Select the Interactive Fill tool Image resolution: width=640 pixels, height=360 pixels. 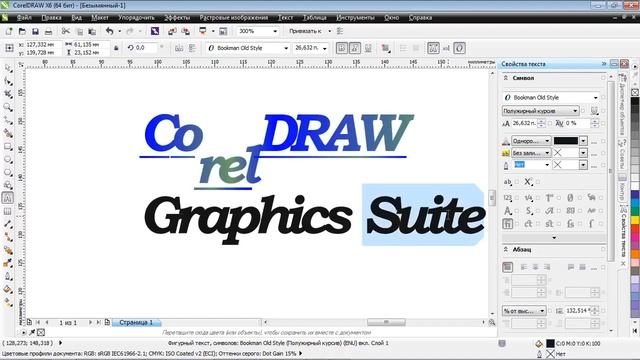tap(8, 302)
